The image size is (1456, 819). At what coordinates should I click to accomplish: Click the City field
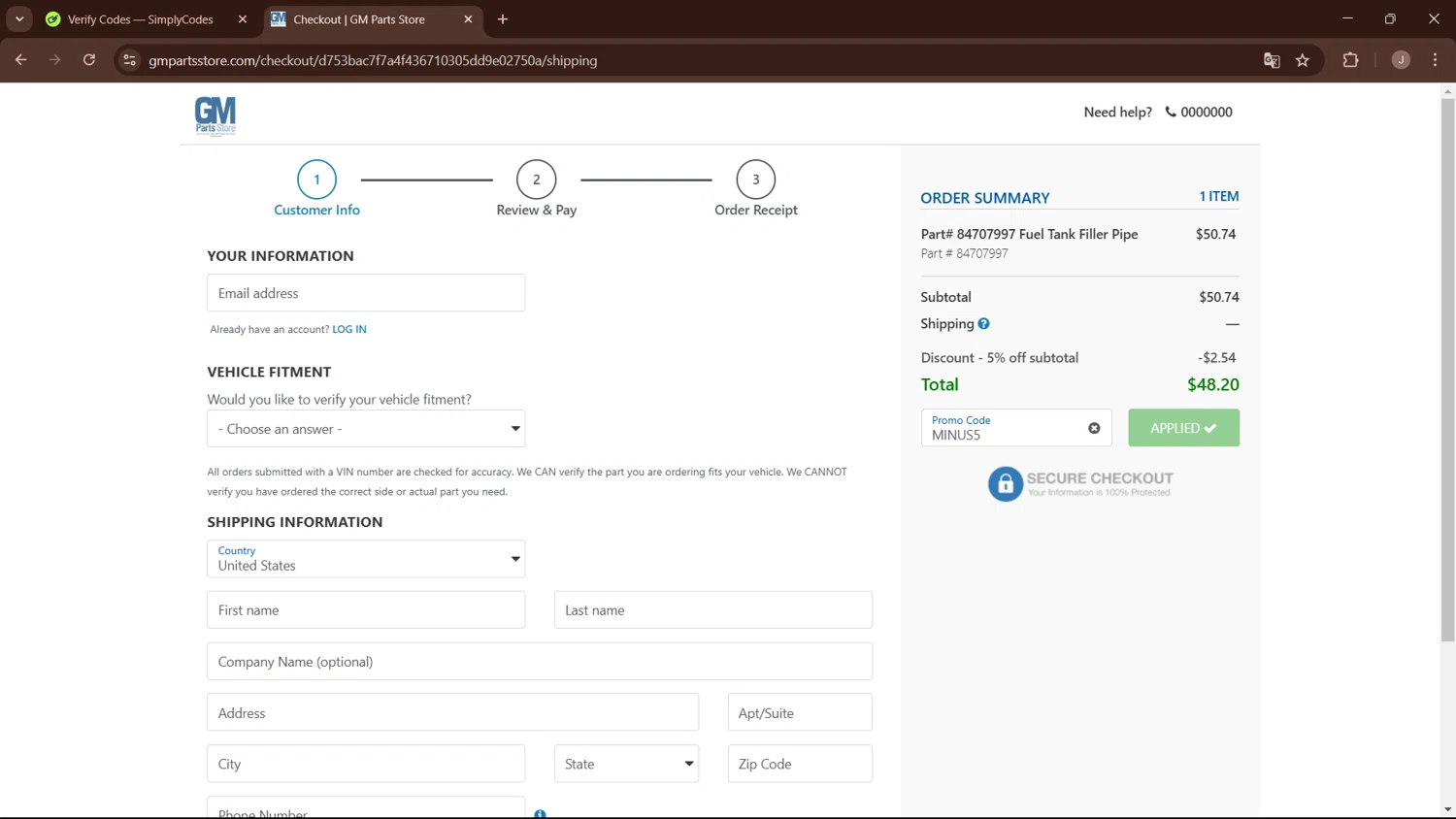click(366, 764)
